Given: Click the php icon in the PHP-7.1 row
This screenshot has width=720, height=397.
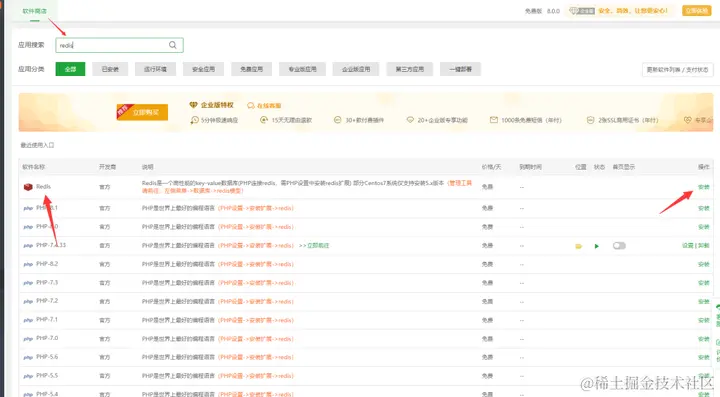Looking at the screenshot, I should click(28, 320).
